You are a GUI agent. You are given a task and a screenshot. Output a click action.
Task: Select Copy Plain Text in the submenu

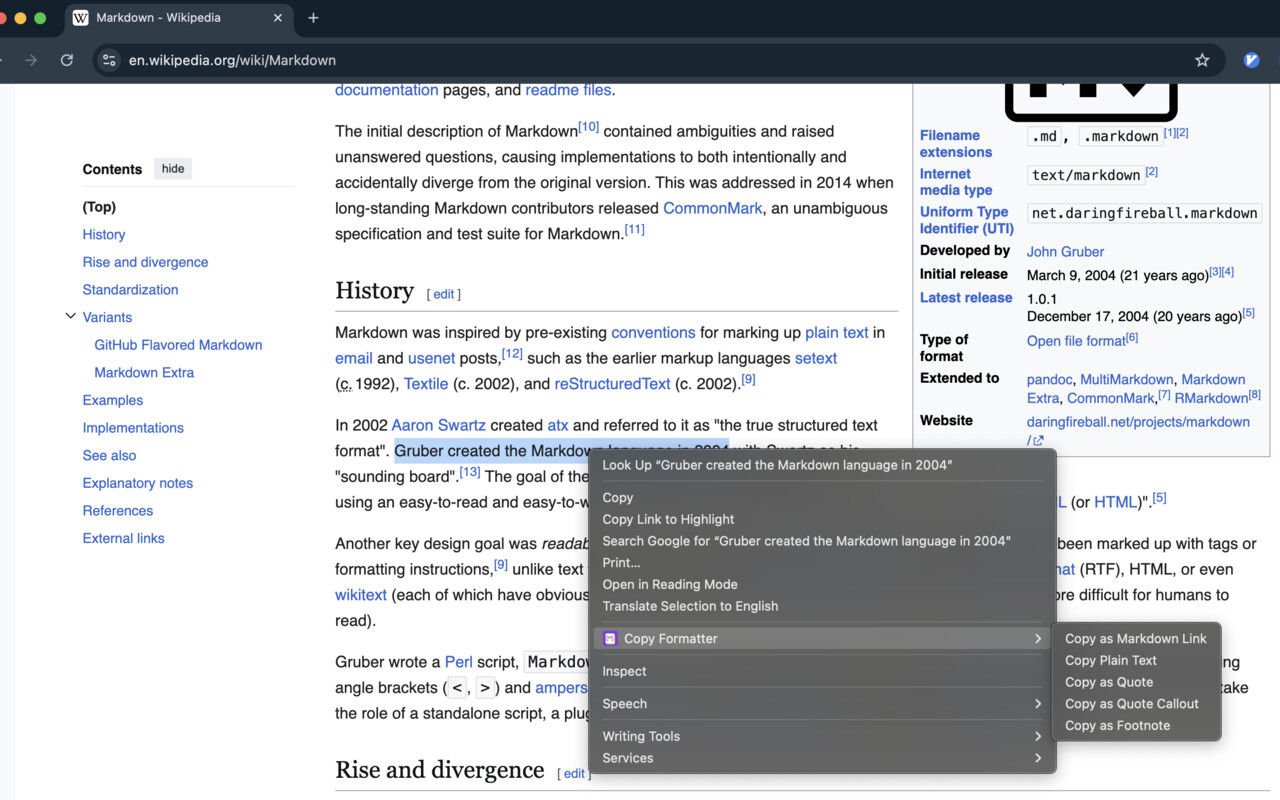(x=1136, y=660)
